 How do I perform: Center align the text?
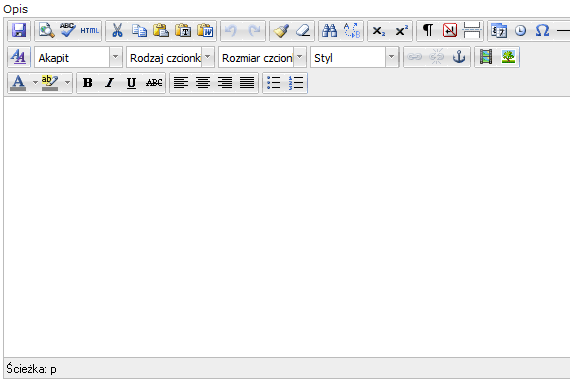(203, 83)
